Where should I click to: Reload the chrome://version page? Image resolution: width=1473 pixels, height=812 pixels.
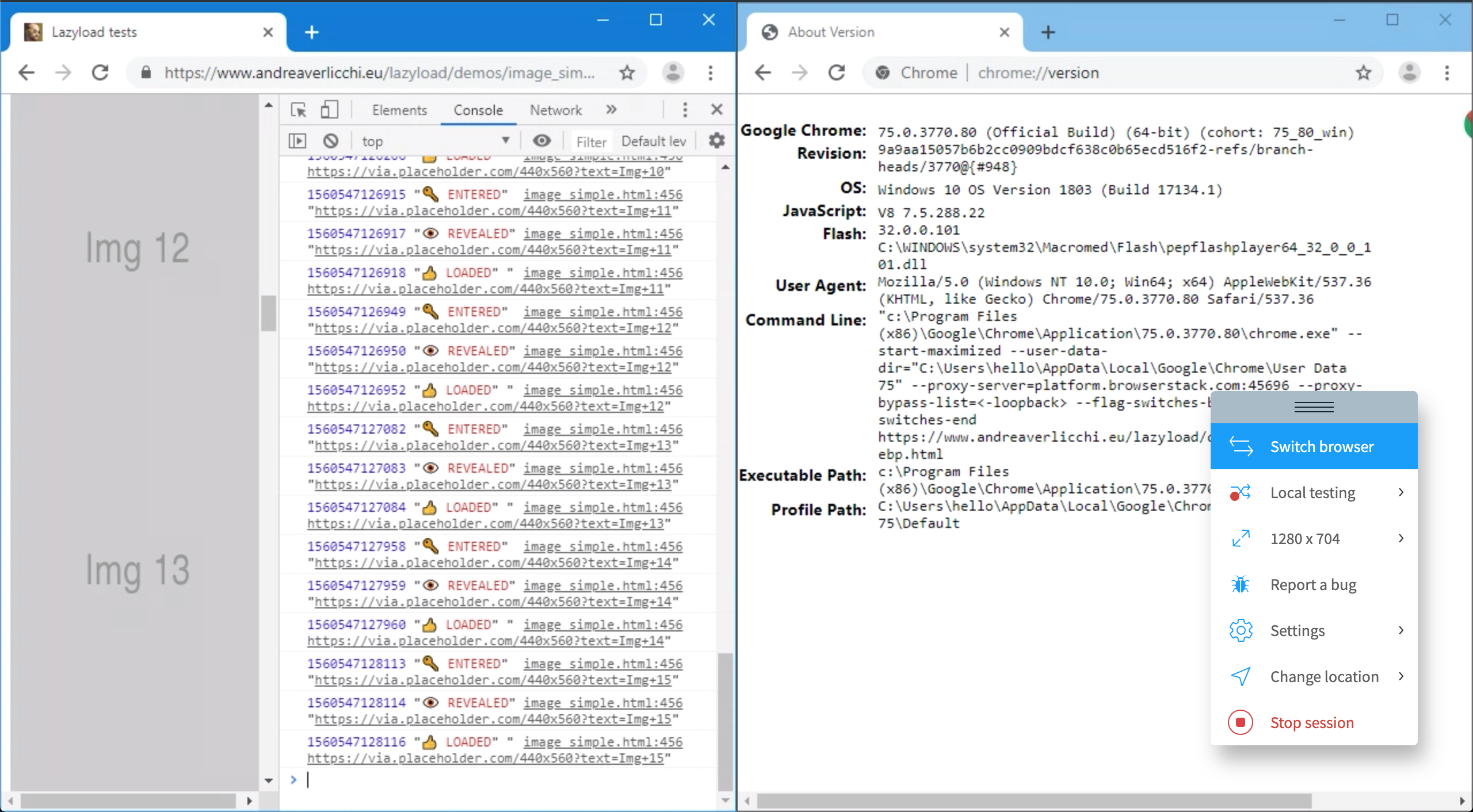pos(836,72)
